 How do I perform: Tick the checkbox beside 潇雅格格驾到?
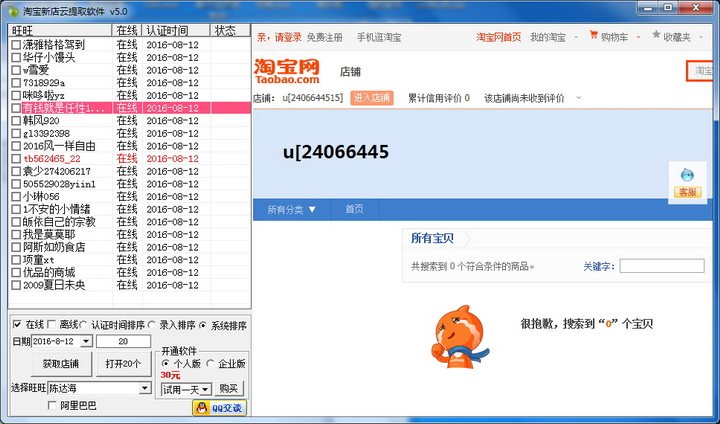click(16, 45)
